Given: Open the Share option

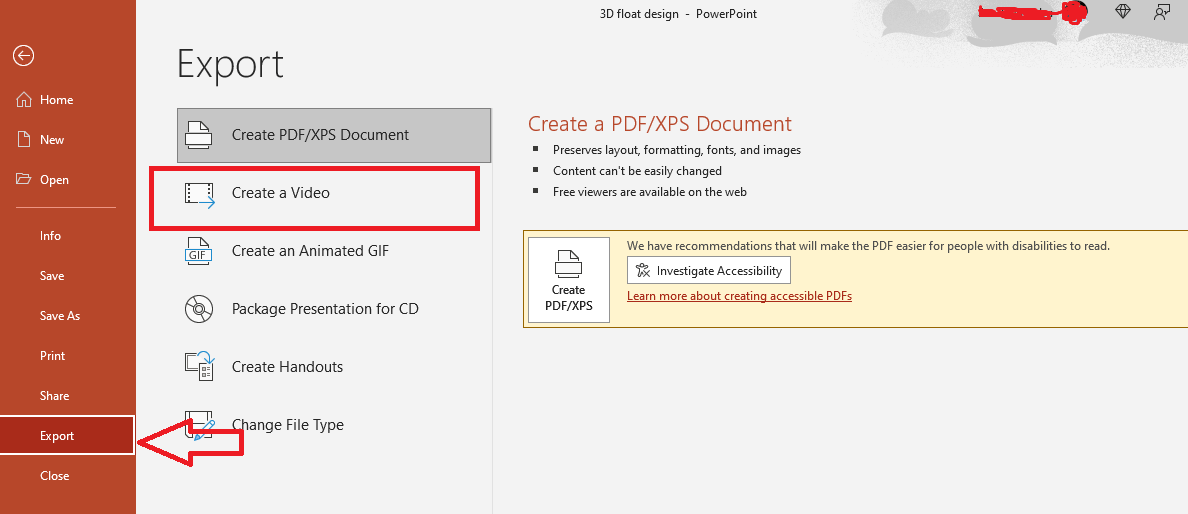Looking at the screenshot, I should [x=68, y=396].
